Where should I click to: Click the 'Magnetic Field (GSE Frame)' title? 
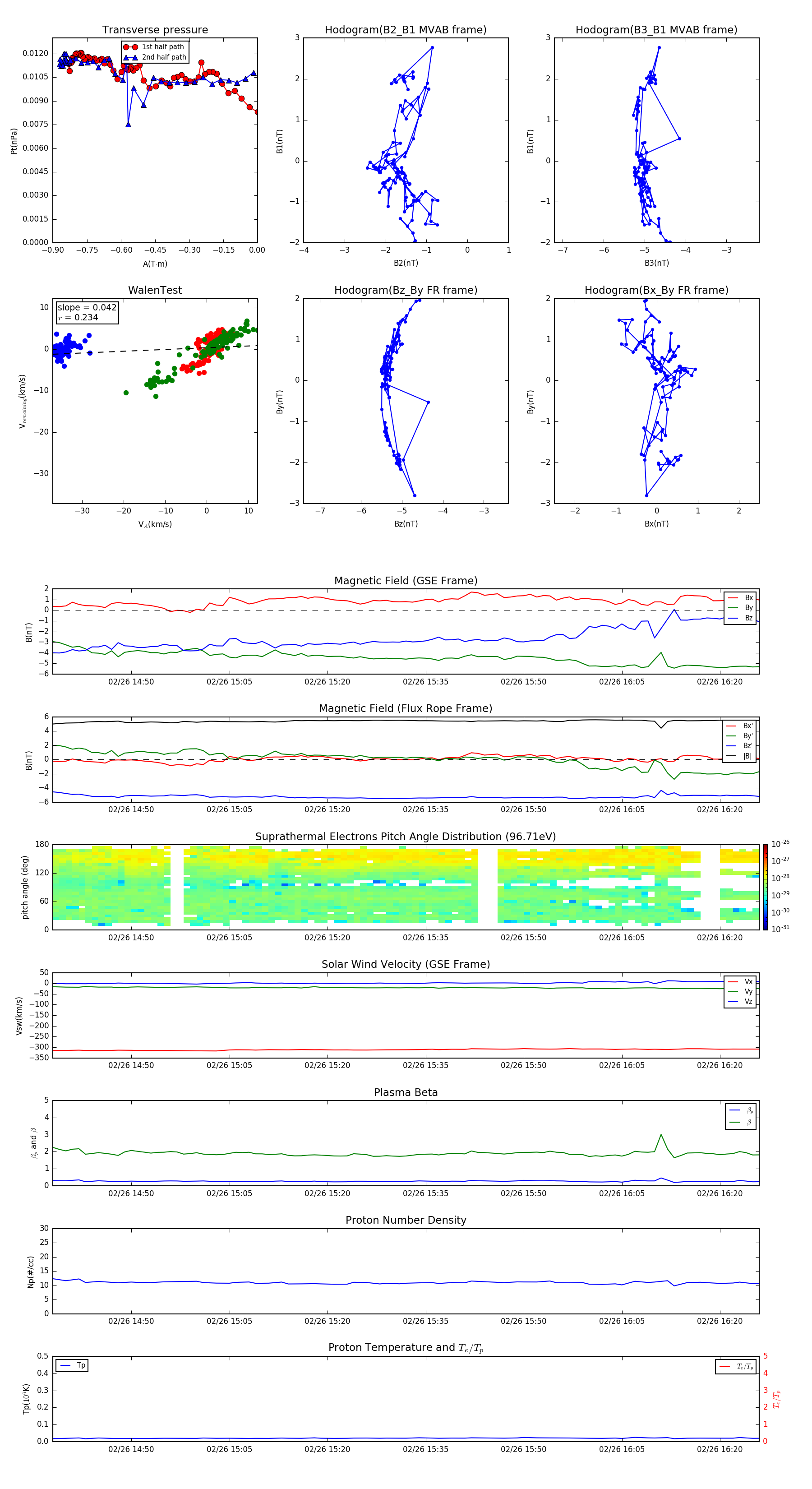tap(406, 581)
